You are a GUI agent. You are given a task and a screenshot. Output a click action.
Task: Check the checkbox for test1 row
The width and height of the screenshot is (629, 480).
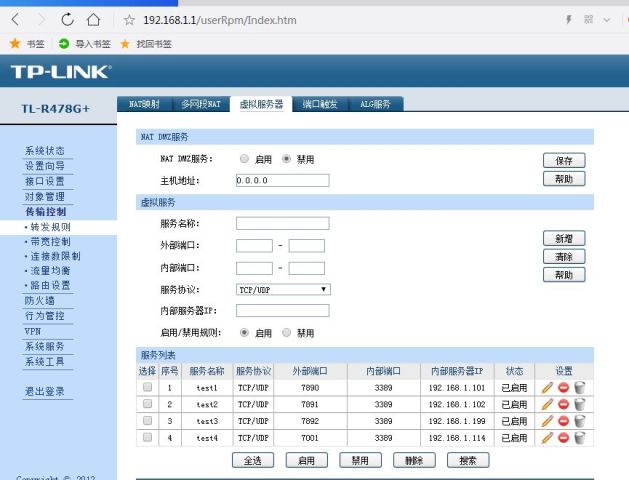pos(148,387)
